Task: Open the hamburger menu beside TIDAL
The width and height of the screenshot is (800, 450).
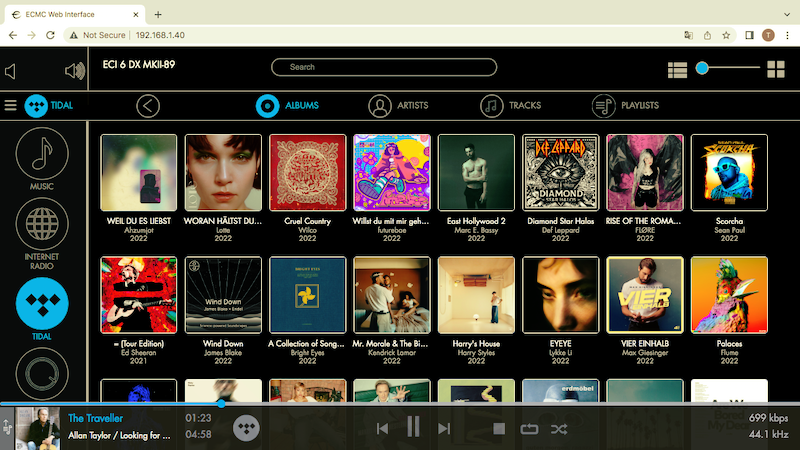Action: click(x=11, y=106)
